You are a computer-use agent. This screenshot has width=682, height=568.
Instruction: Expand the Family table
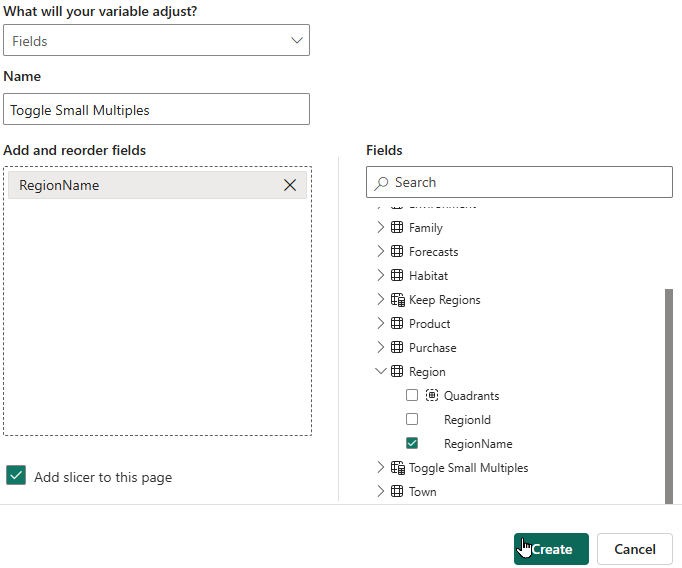coord(381,227)
